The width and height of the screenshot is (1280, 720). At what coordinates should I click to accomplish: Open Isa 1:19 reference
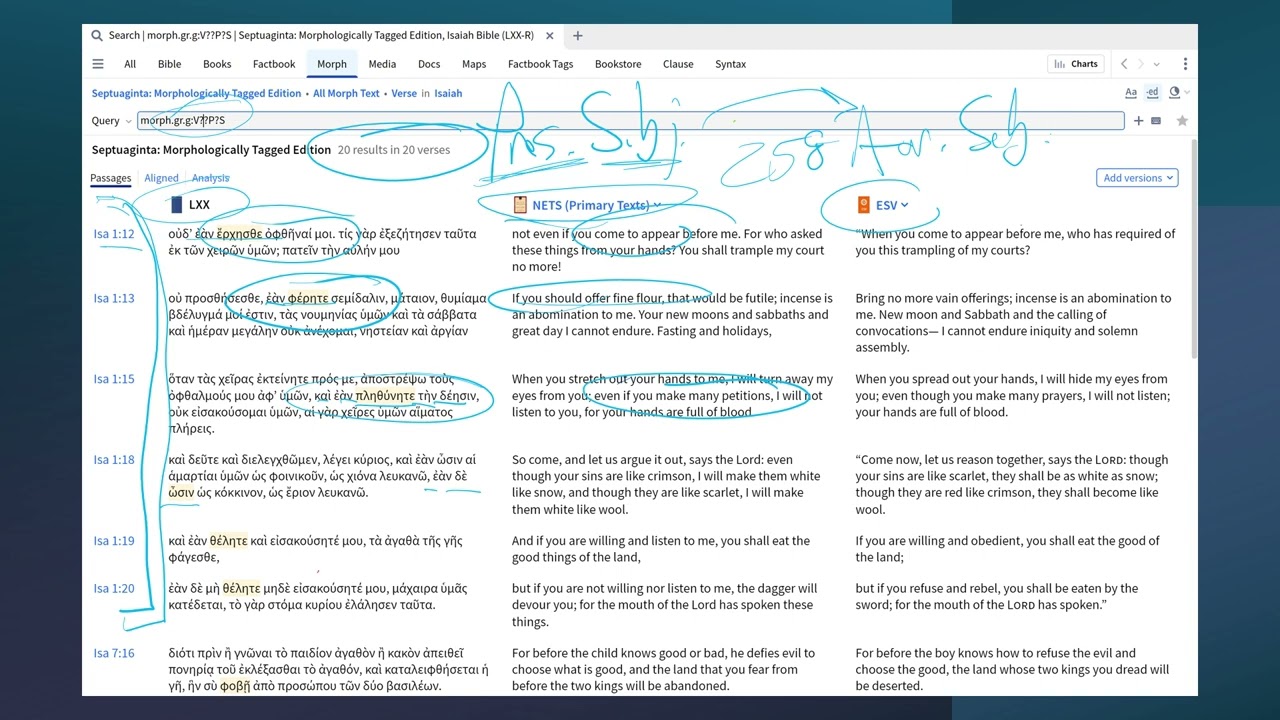(x=114, y=541)
